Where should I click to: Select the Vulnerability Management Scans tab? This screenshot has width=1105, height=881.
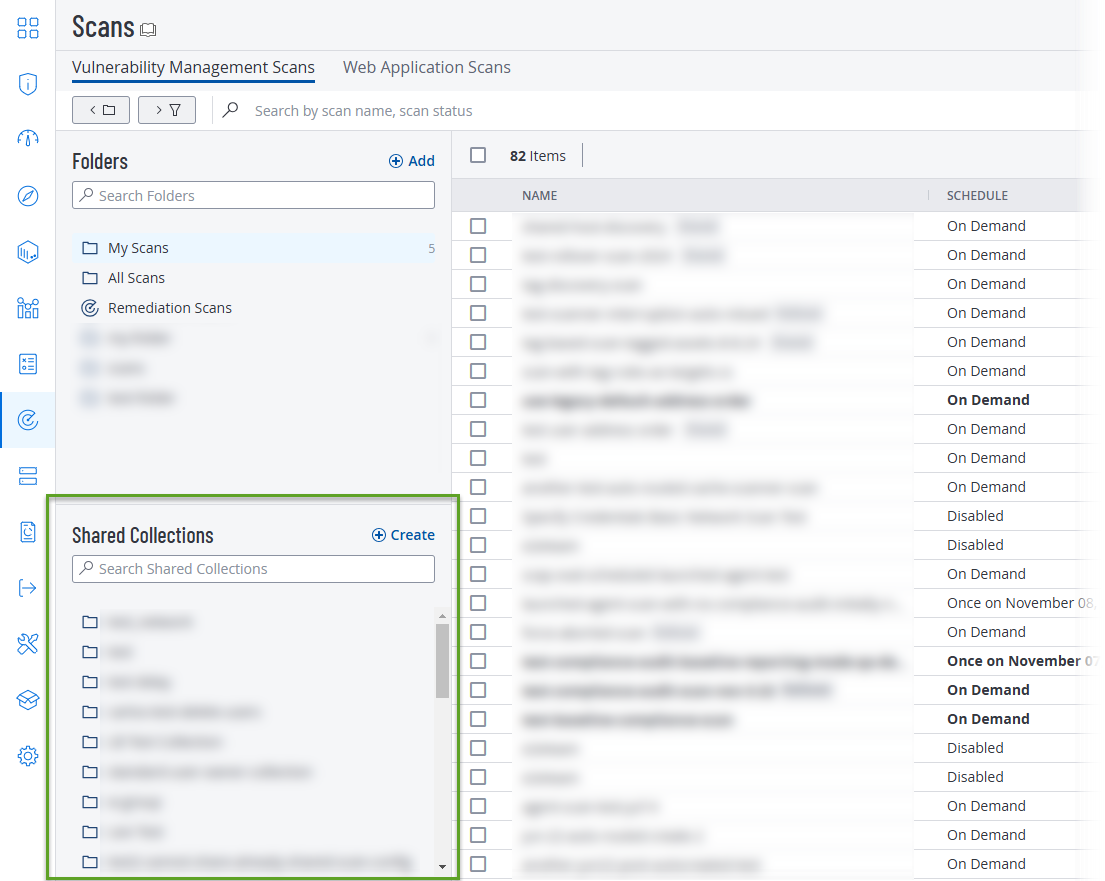(193, 68)
